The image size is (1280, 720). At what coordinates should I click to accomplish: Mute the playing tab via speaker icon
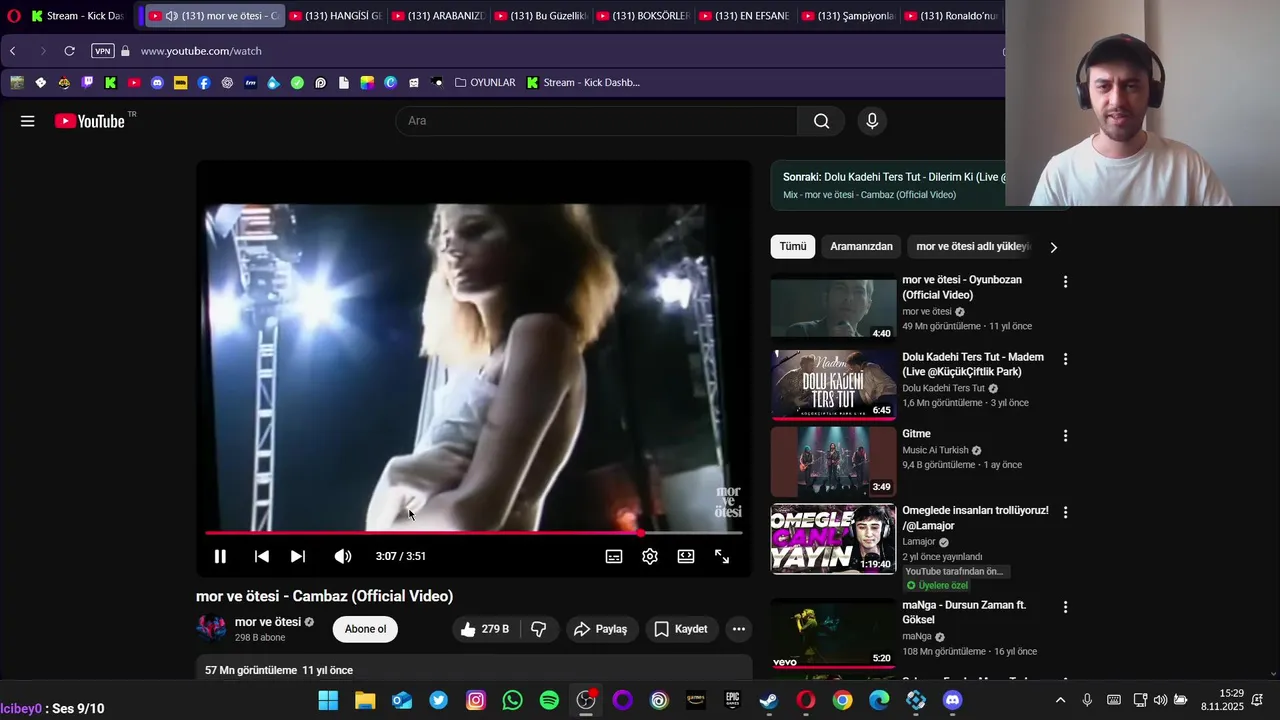[x=172, y=16]
